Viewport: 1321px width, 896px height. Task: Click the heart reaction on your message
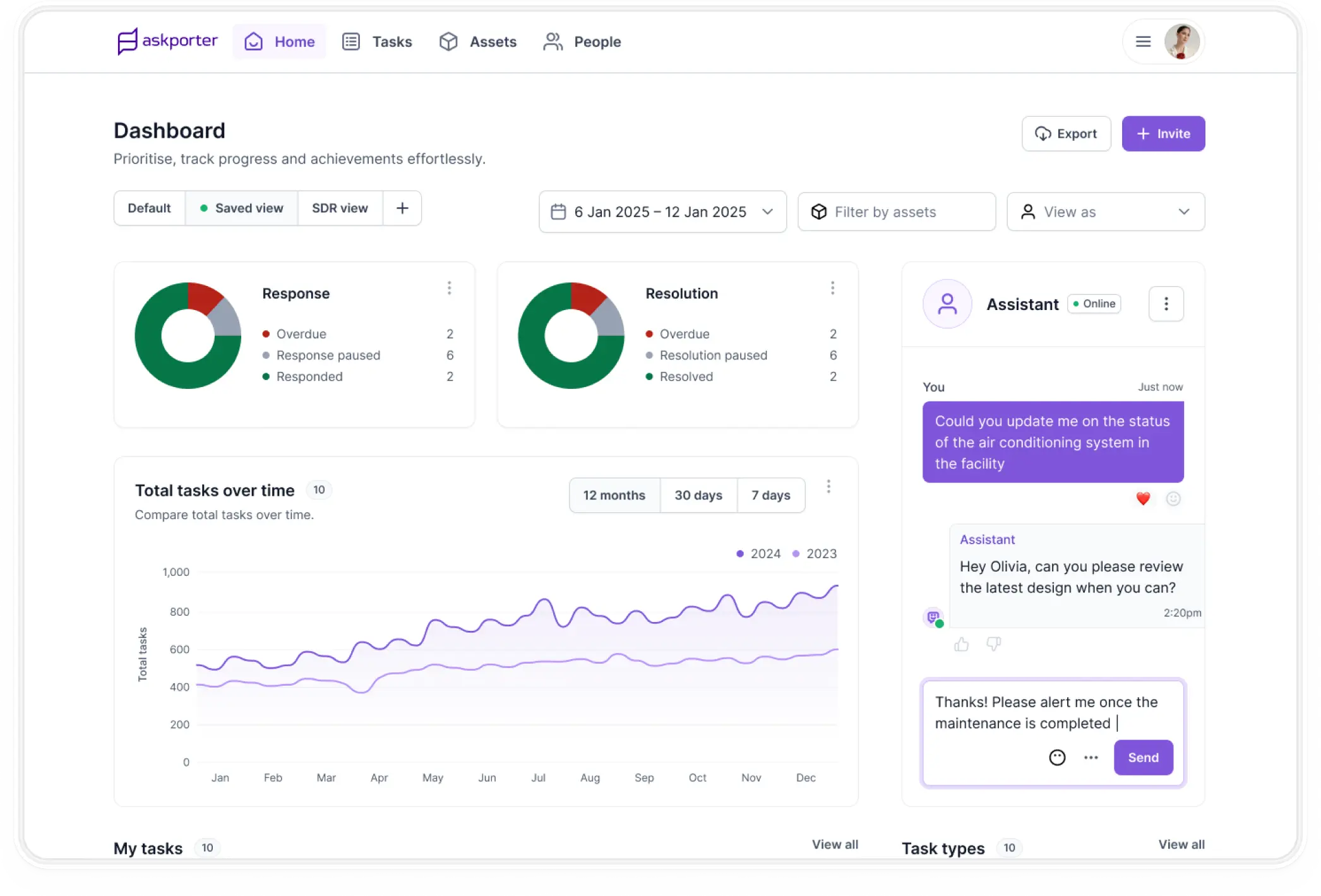click(x=1142, y=499)
